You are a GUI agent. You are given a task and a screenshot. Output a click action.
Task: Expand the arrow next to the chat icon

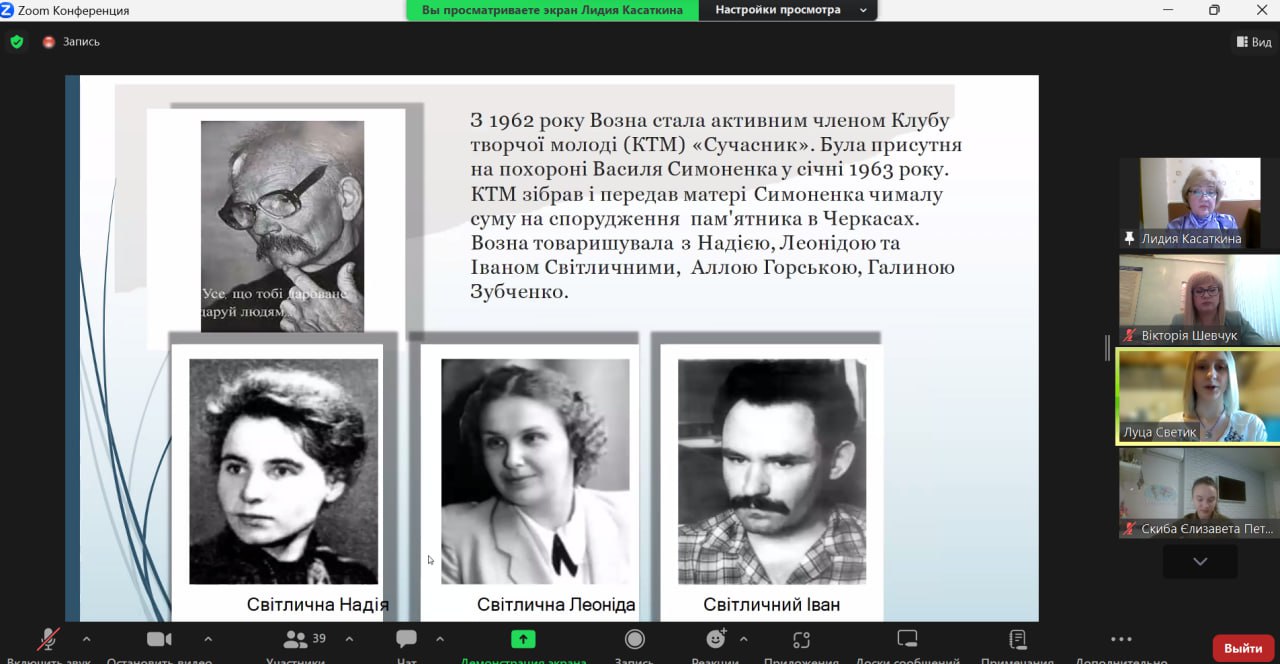(440, 639)
